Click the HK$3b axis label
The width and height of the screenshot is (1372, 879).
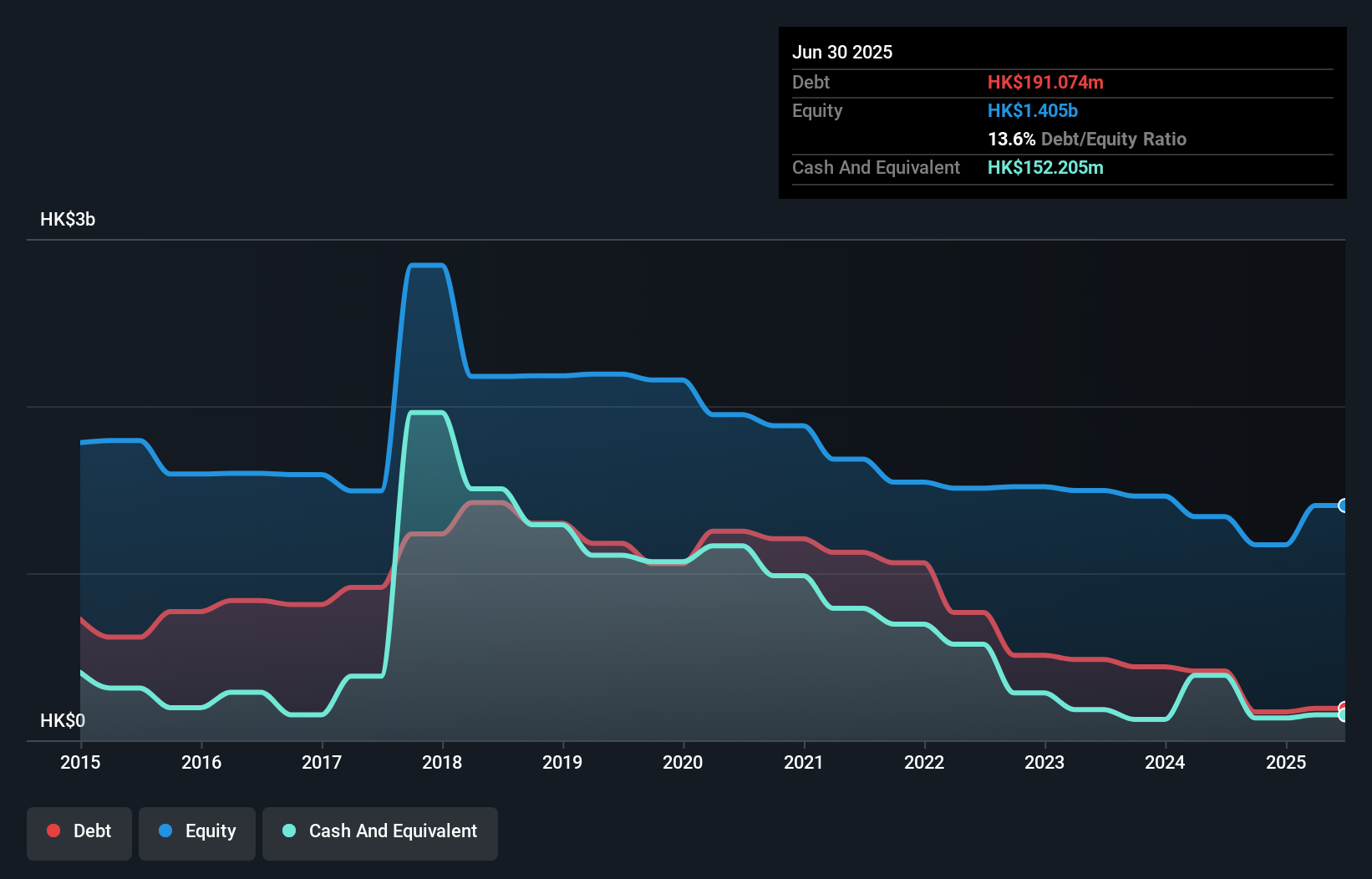coord(67,220)
